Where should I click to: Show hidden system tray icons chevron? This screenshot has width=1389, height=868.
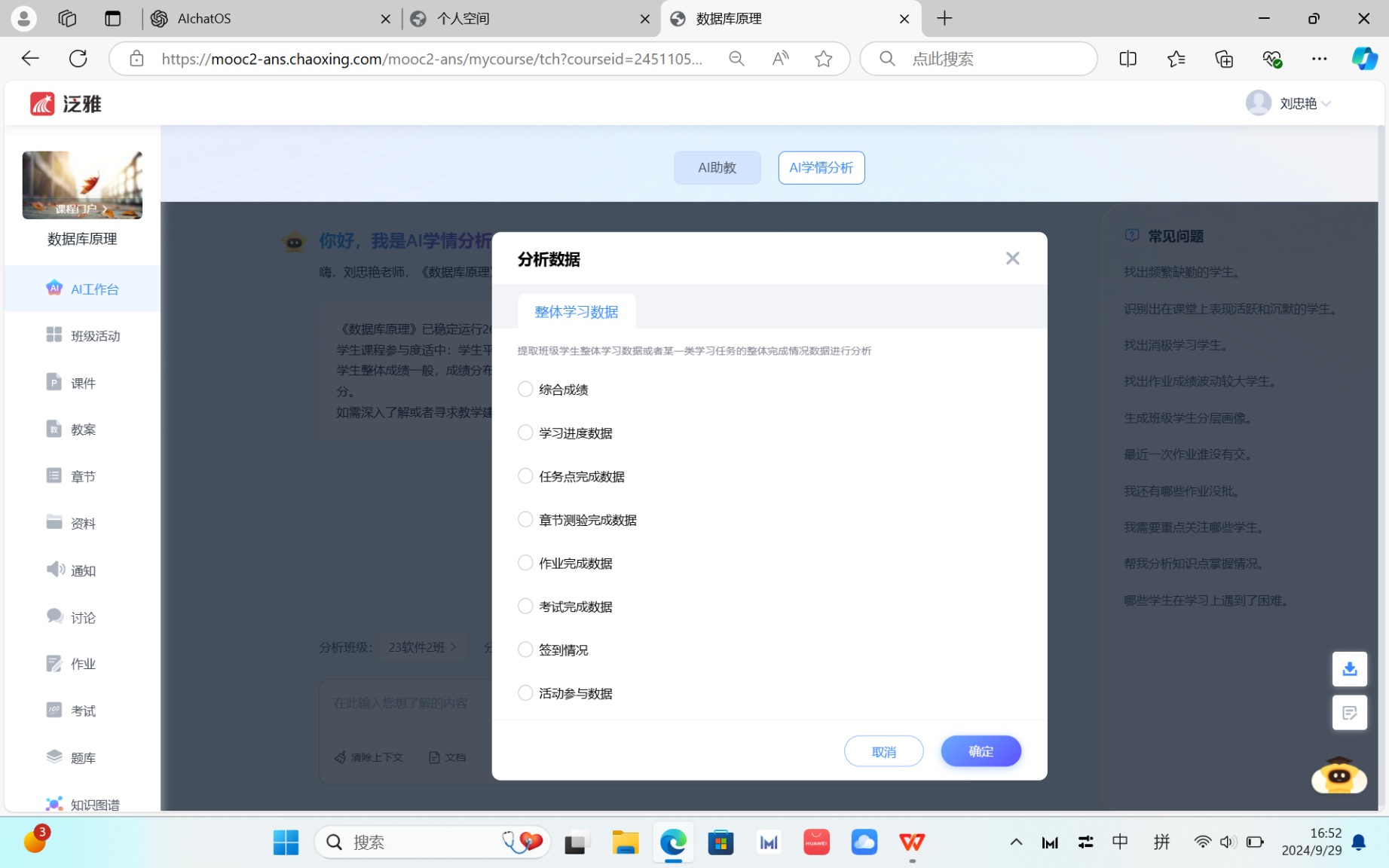tap(1016, 842)
